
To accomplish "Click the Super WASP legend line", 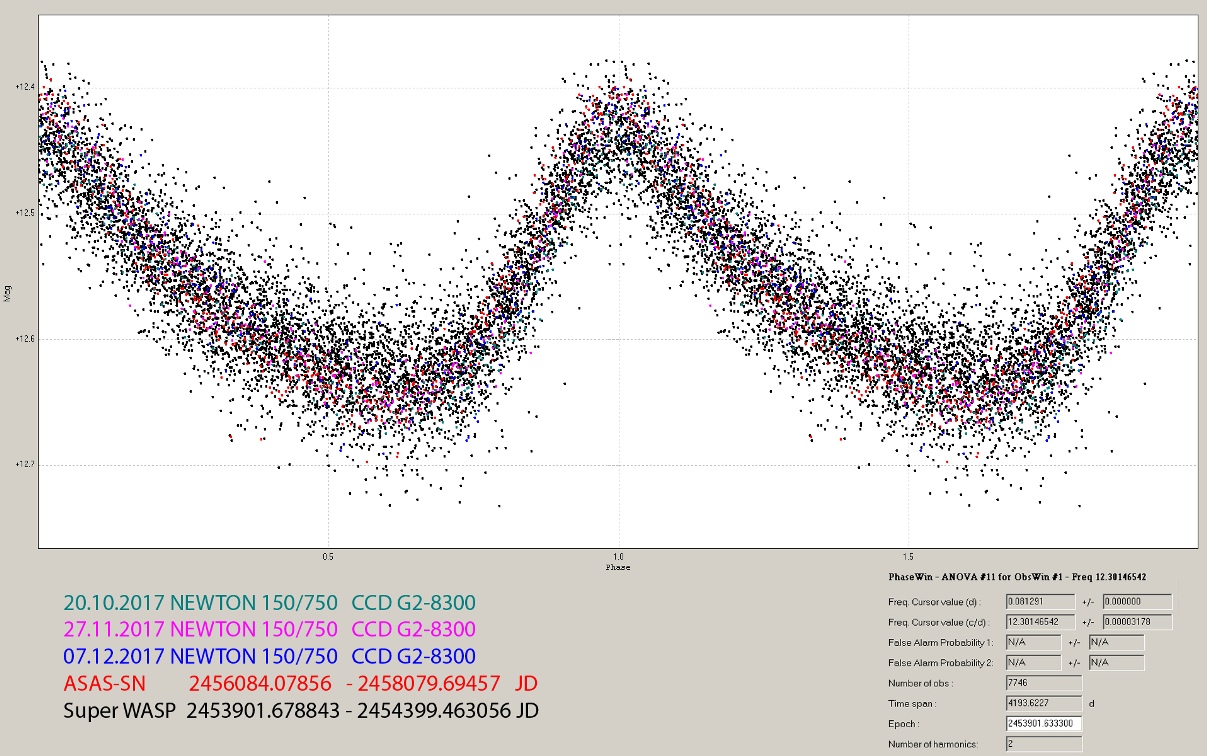I will [x=301, y=712].
